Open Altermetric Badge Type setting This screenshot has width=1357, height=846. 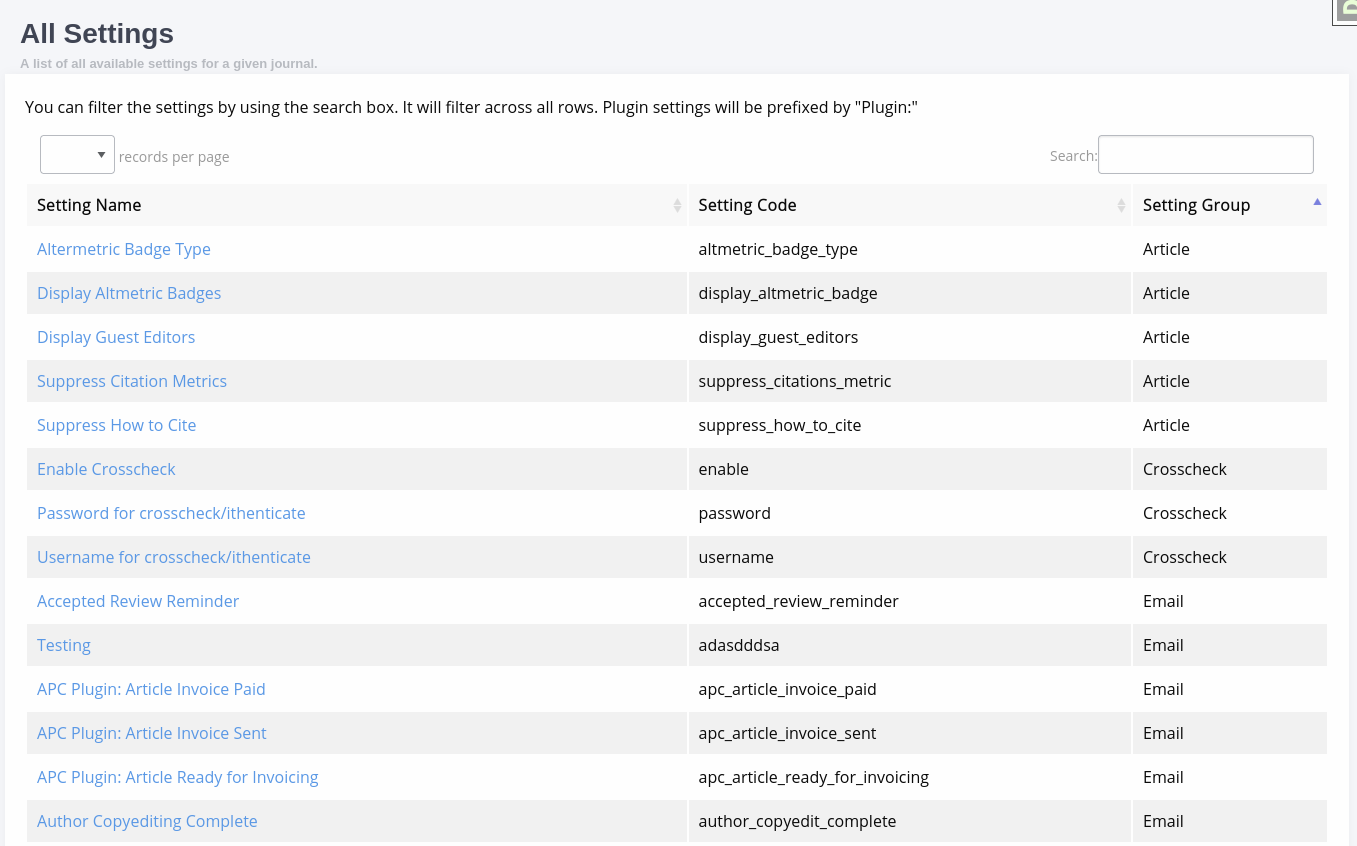(x=124, y=249)
